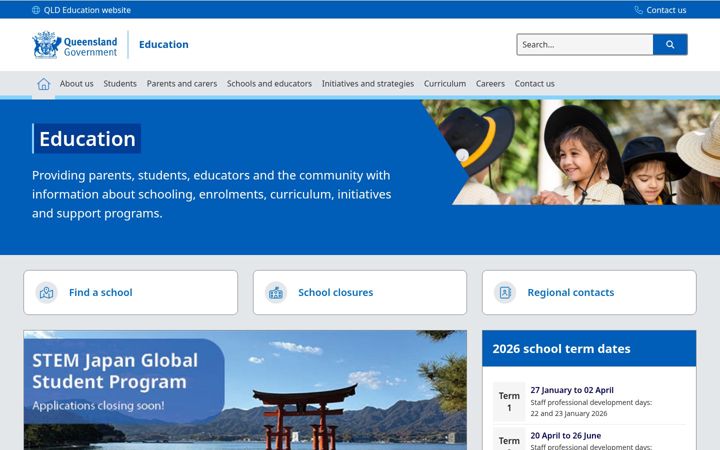
Task: Click inside the Search input field
Action: pos(585,45)
